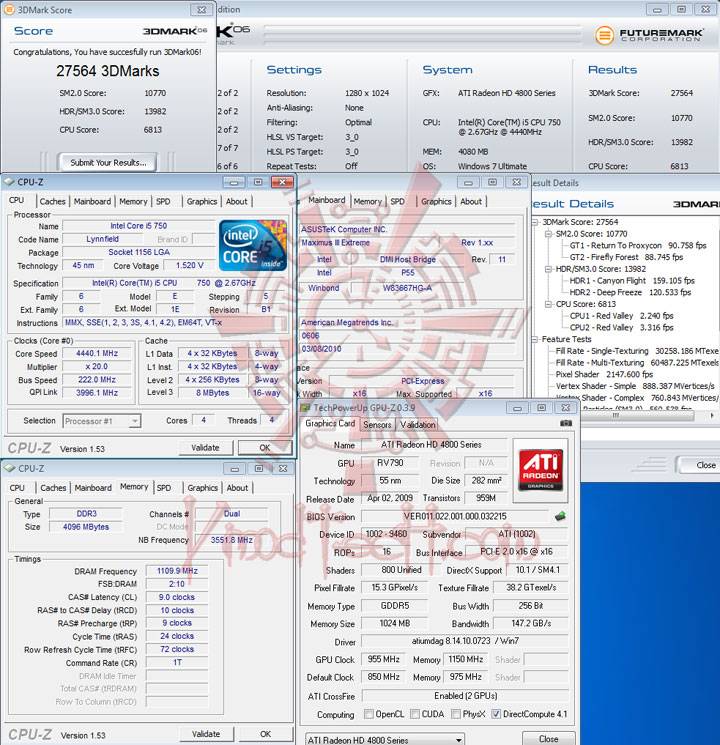Enable the PhysX checkbox
Image resolution: width=720 pixels, height=745 pixels.
click(456, 714)
